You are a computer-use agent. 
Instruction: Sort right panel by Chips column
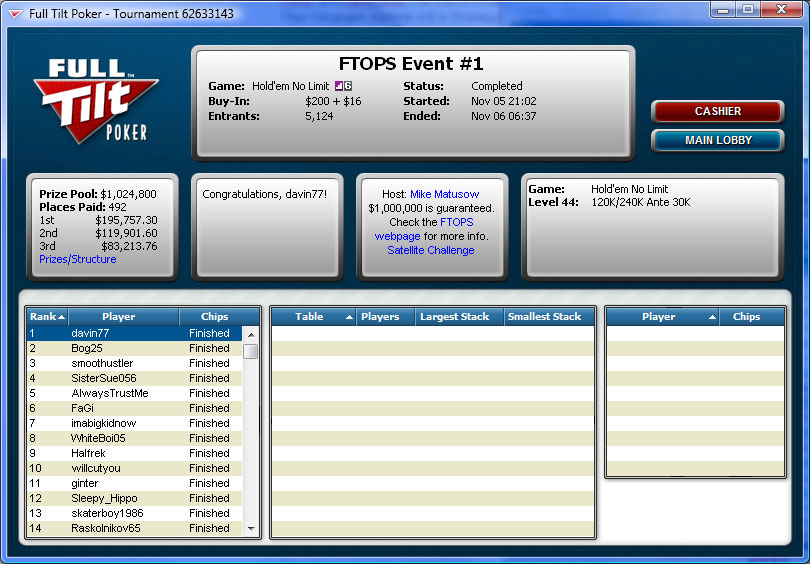pos(752,317)
